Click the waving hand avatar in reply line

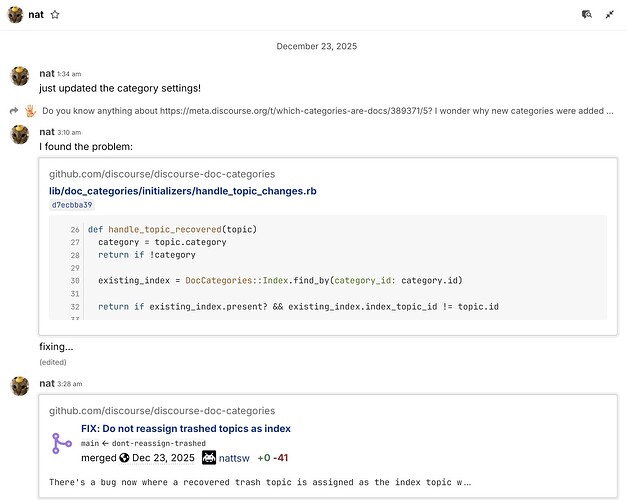tap(30, 111)
